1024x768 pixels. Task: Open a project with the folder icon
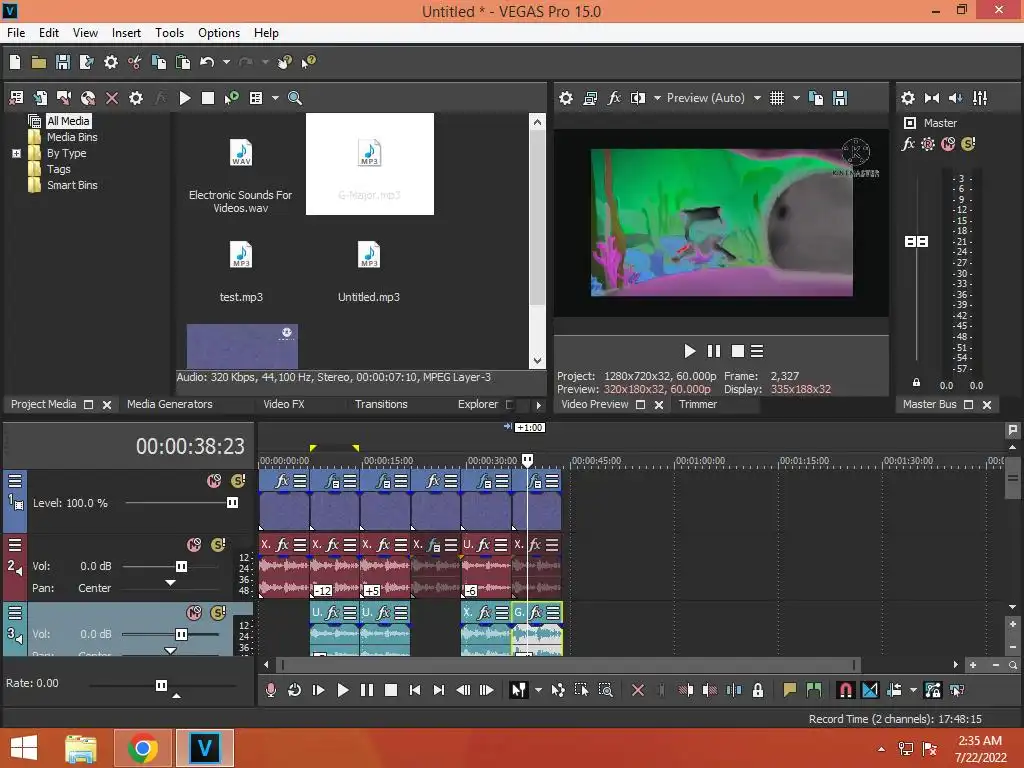pyautogui.click(x=39, y=62)
